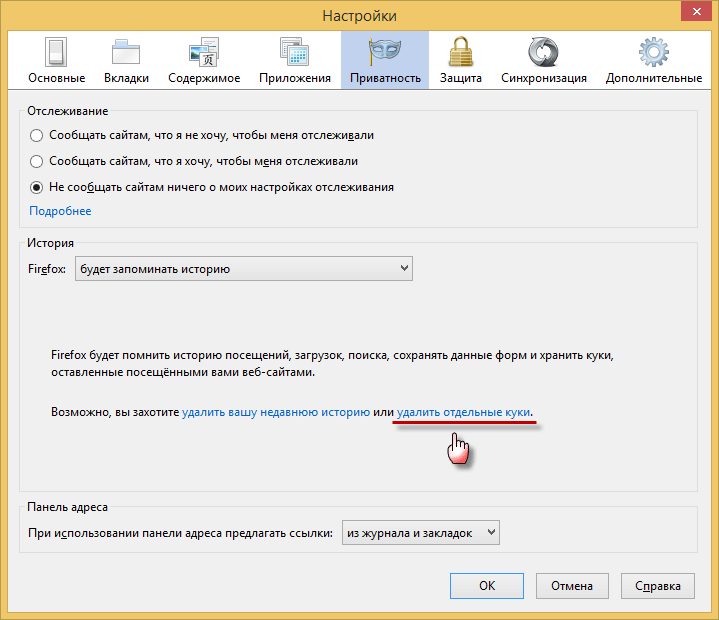
Task: Click link удалить вашу недавнюю историю
Action: [x=276, y=412]
